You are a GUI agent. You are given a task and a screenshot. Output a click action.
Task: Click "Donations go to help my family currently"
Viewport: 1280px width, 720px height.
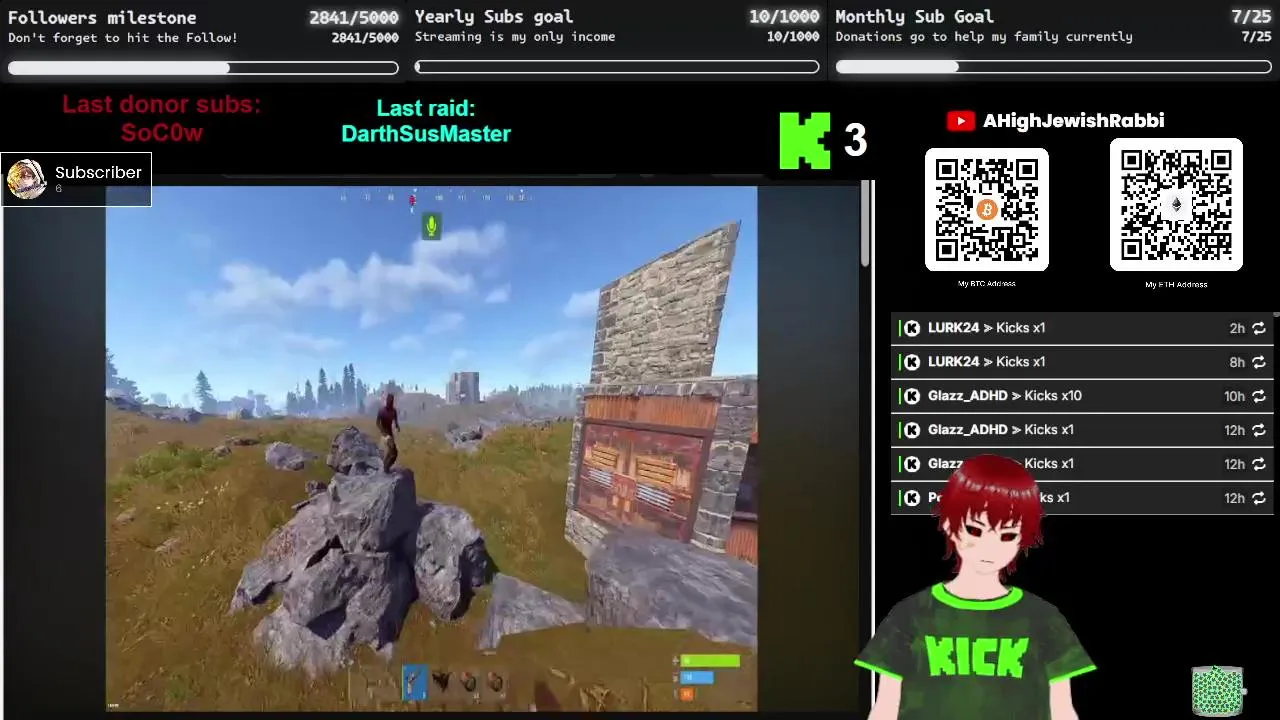[984, 36]
